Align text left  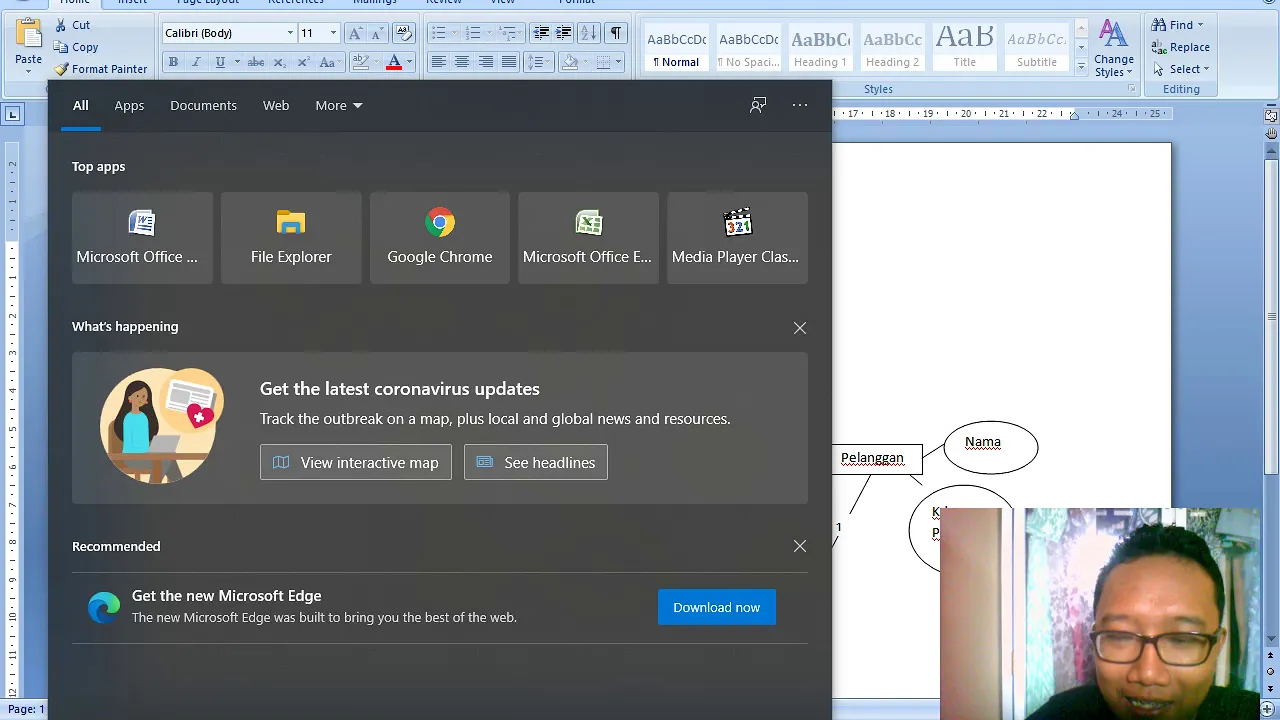tap(438, 62)
